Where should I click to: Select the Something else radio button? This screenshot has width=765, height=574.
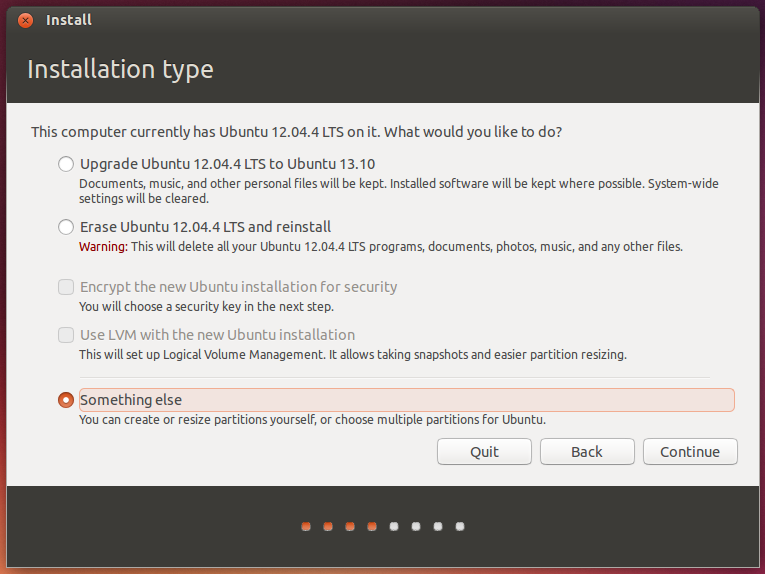coord(66,400)
